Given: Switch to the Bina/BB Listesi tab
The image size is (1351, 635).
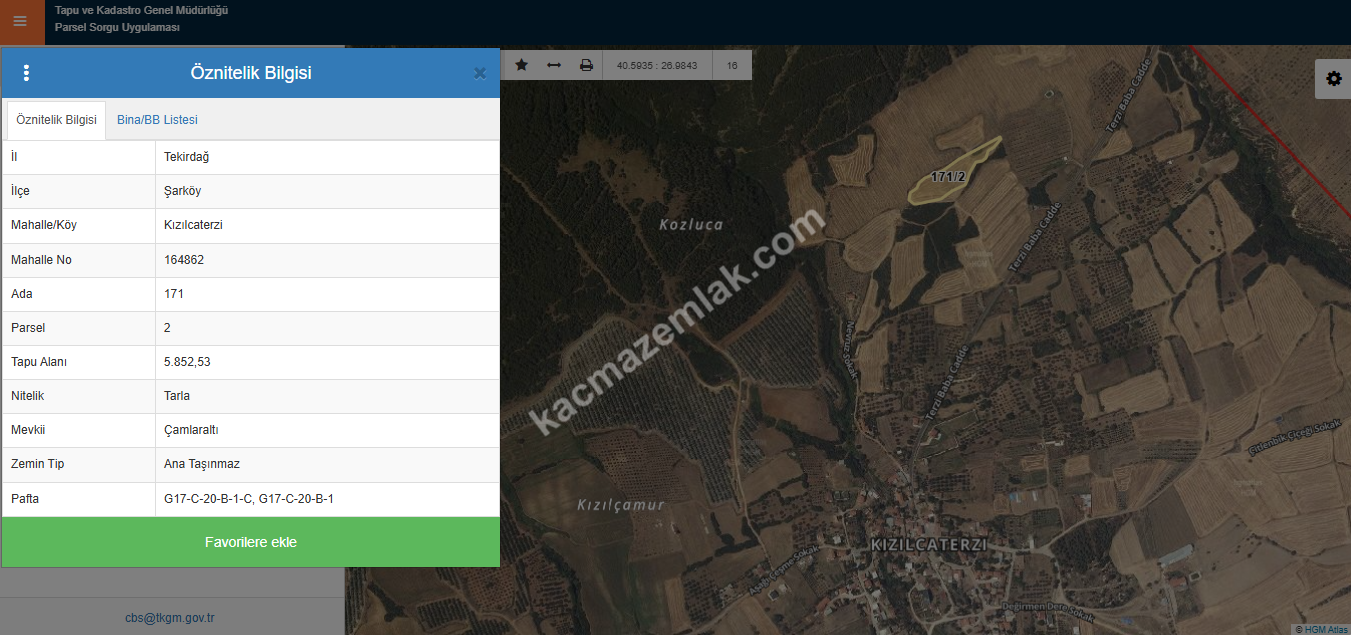Looking at the screenshot, I should coord(157,120).
